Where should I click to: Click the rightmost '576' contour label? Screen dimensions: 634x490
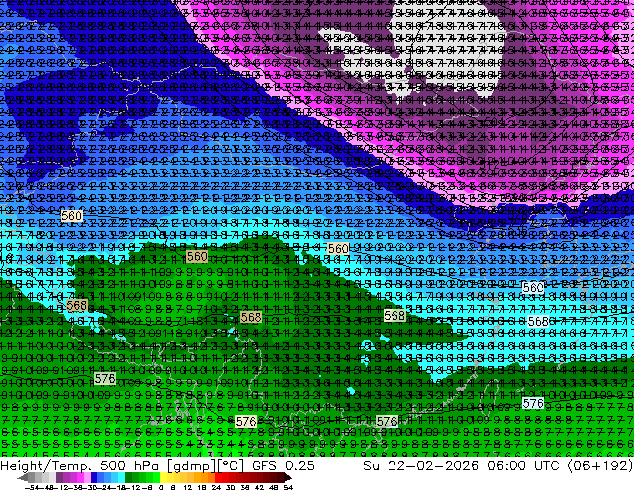[533, 403]
